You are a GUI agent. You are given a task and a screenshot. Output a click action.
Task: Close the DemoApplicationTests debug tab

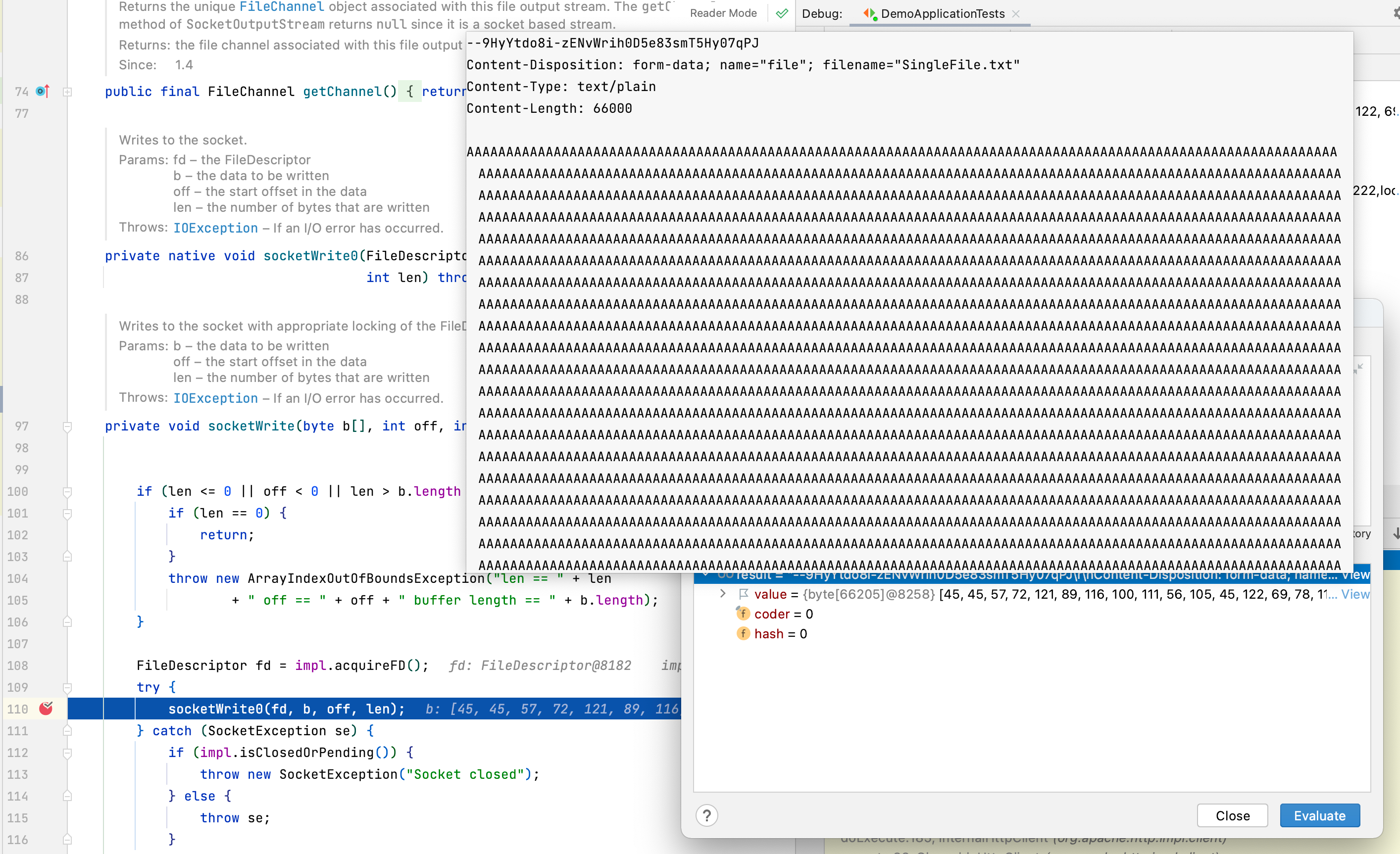coord(1016,14)
